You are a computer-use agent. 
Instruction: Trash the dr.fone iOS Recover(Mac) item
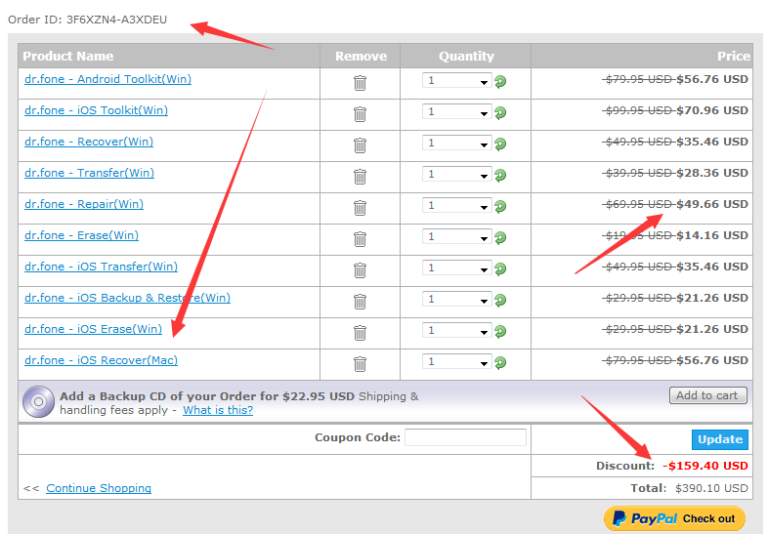[360, 364]
